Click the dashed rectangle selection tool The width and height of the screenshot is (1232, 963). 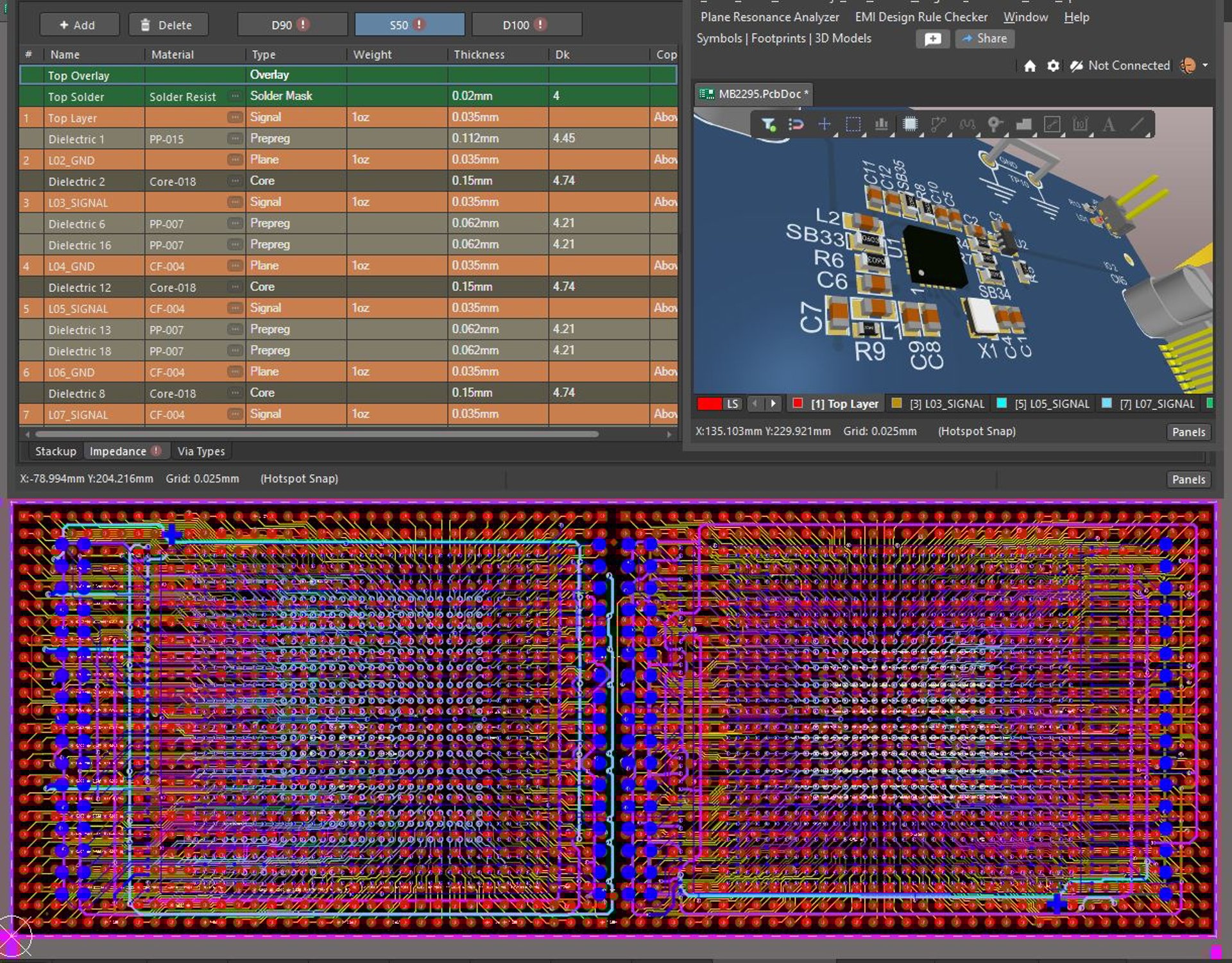click(853, 124)
